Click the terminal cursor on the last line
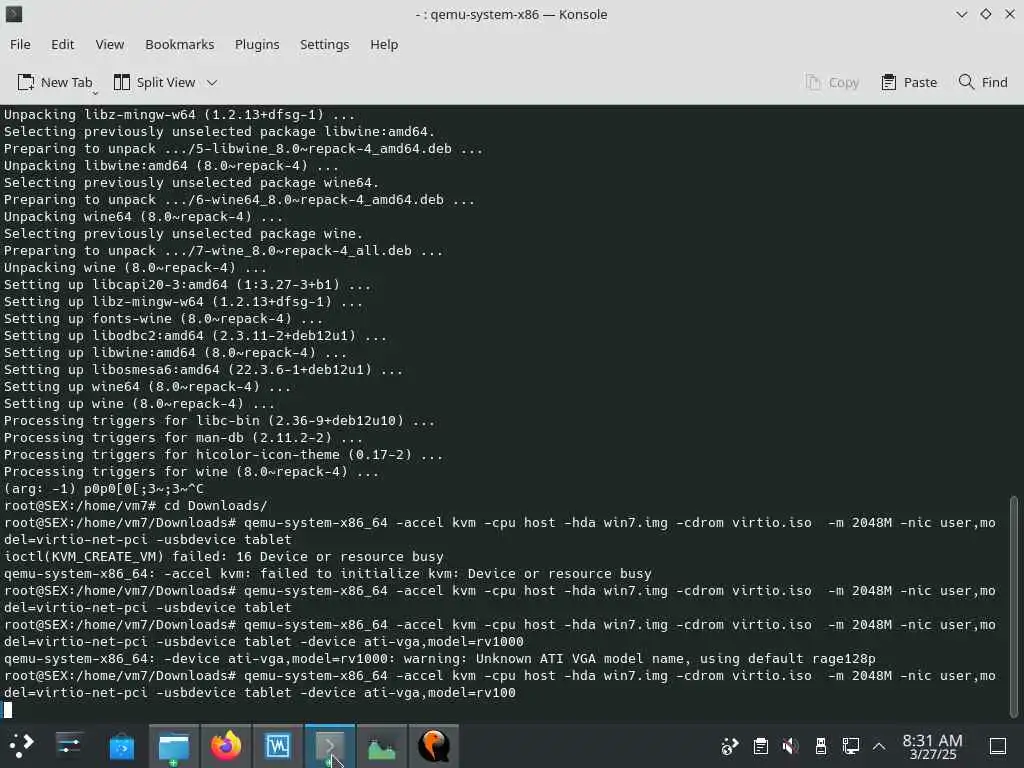Screen dimensions: 1024x768 [x=8, y=710]
